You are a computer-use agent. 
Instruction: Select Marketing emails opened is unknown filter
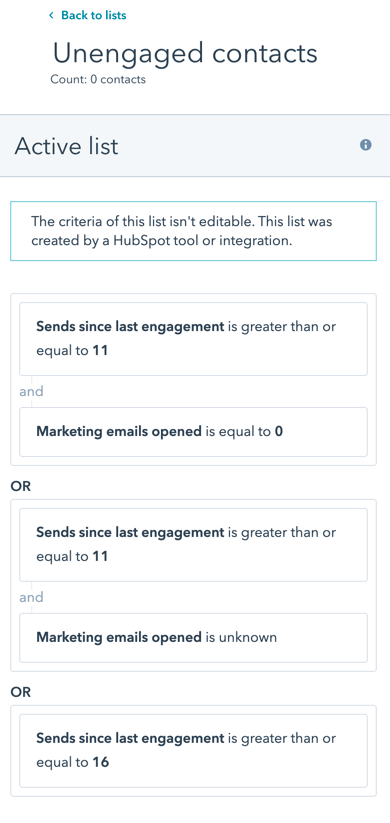pyautogui.click(x=194, y=638)
